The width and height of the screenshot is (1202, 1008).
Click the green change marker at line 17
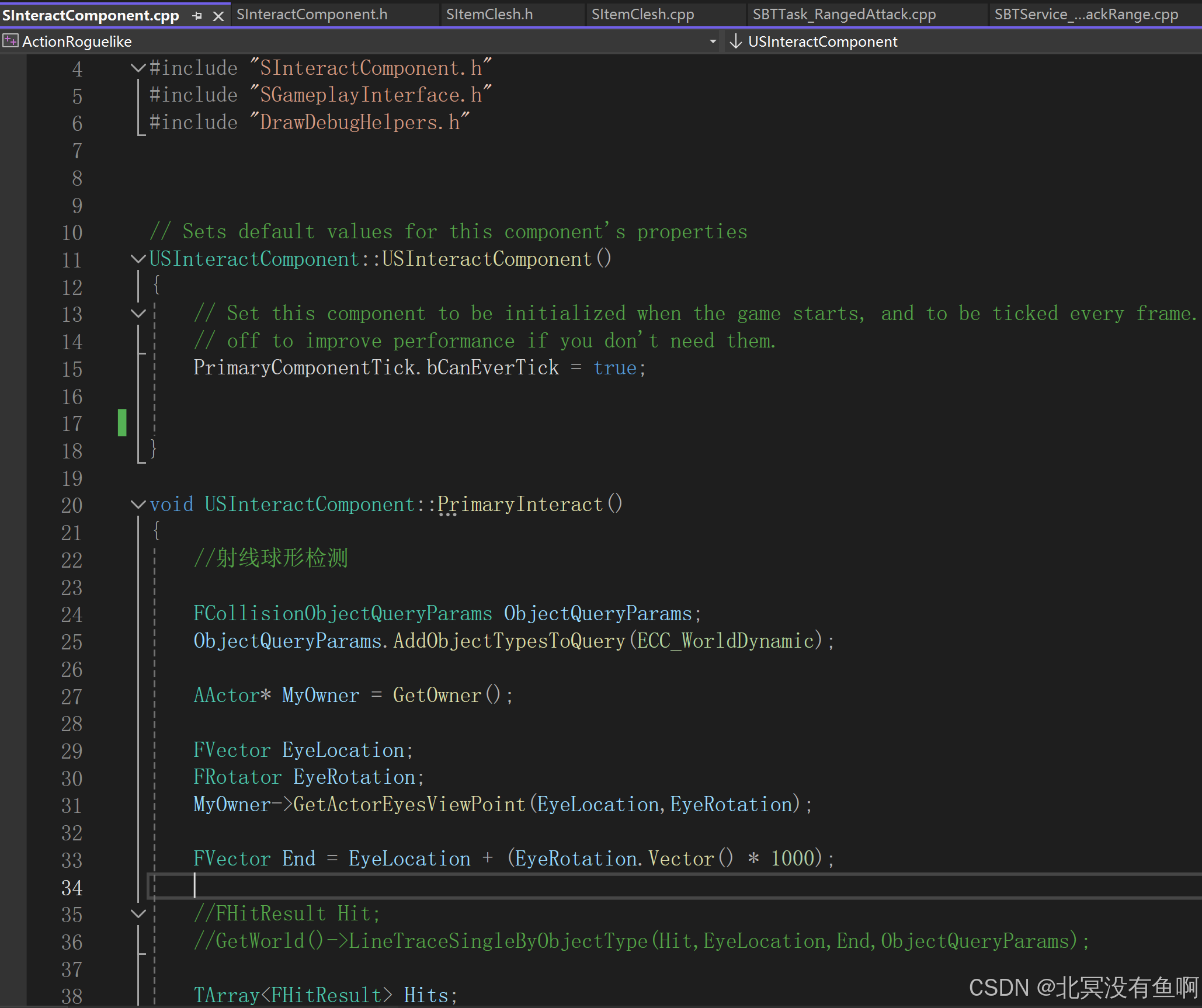tap(122, 422)
